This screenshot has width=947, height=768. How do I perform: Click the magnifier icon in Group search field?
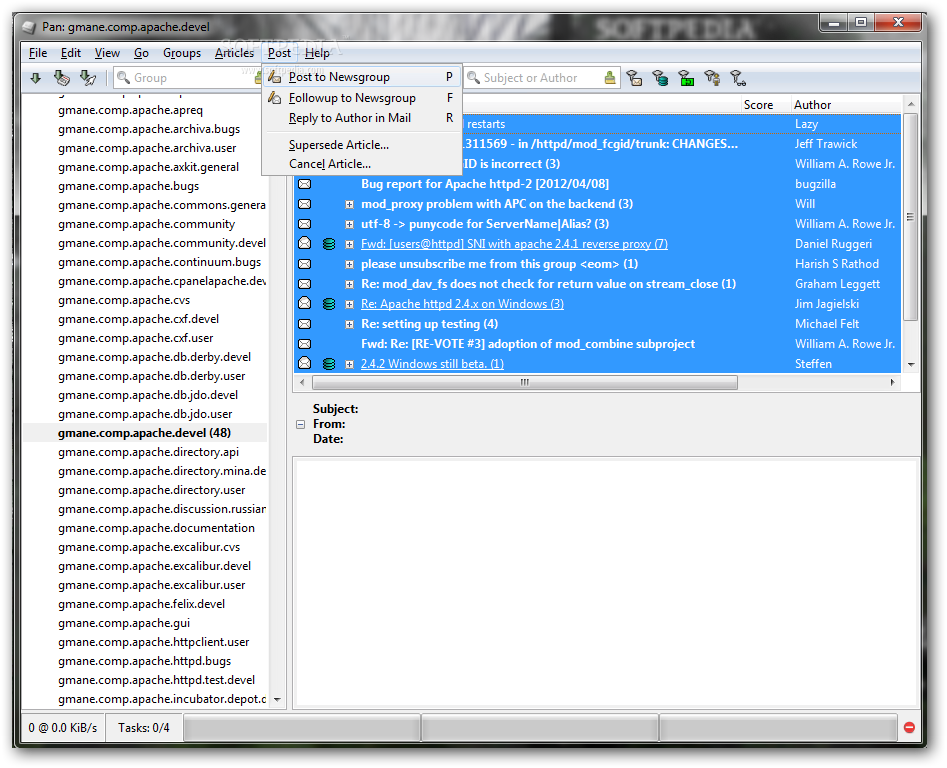[124, 78]
